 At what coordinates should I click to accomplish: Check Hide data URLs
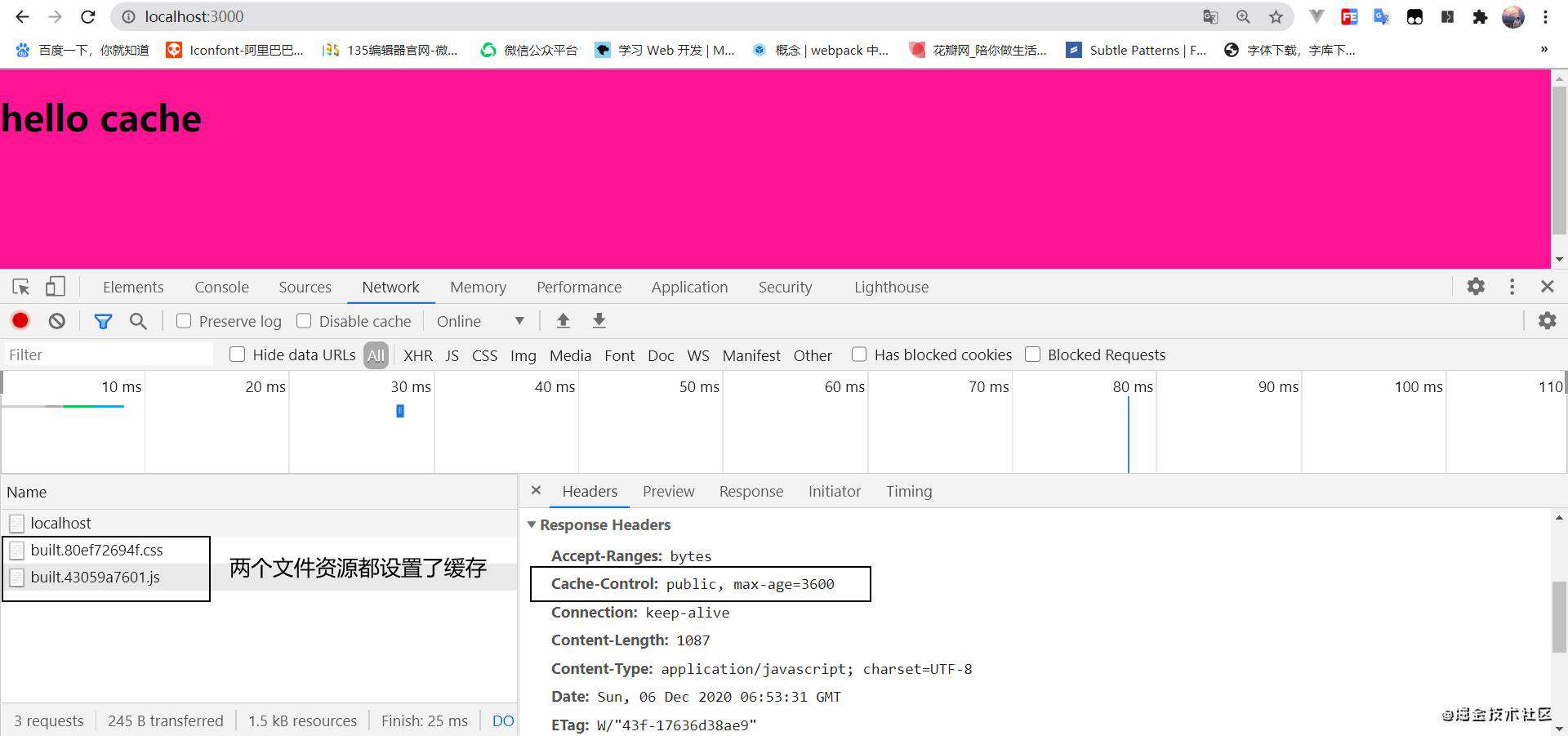(x=238, y=355)
